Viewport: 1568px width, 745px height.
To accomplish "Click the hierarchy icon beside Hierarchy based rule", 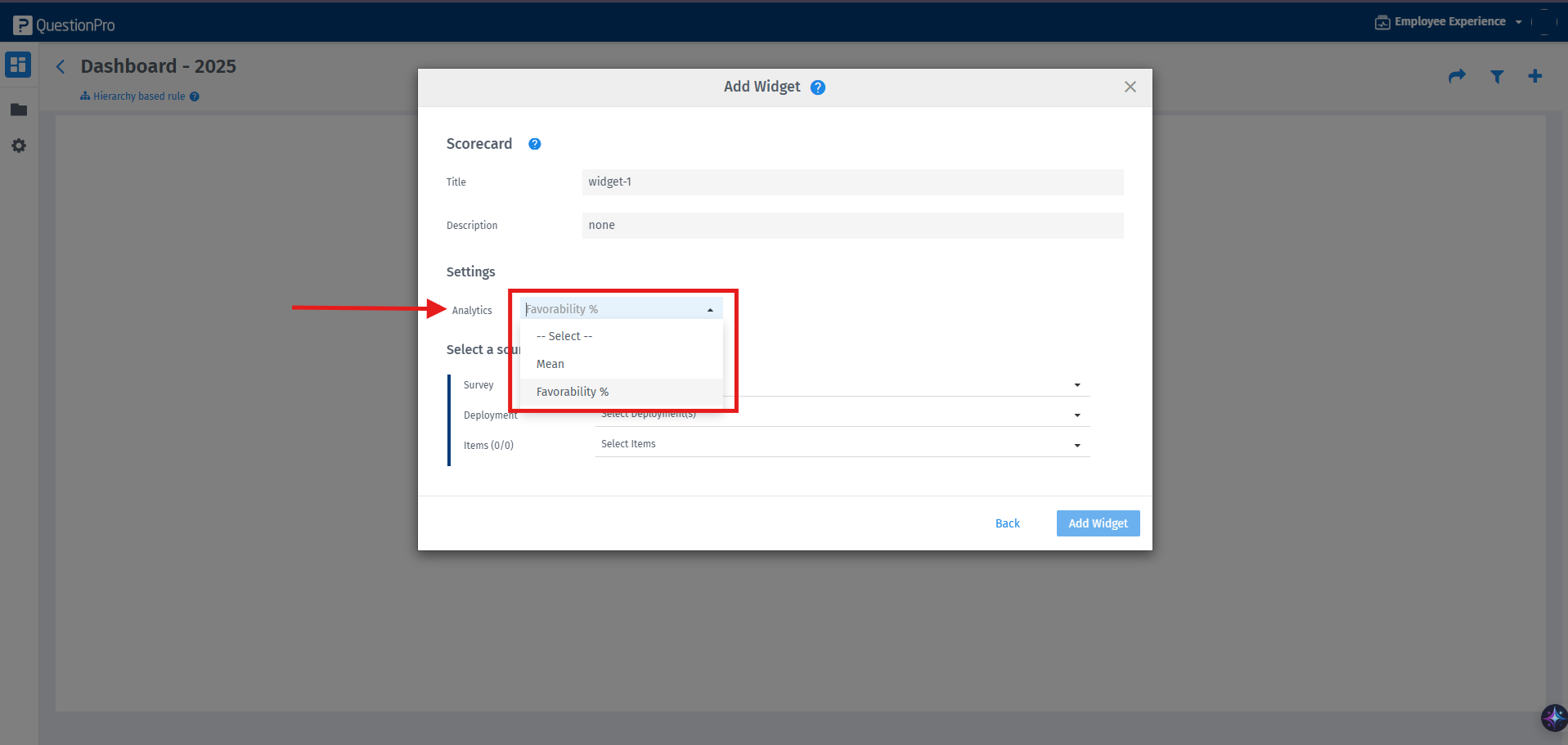I will (x=85, y=96).
